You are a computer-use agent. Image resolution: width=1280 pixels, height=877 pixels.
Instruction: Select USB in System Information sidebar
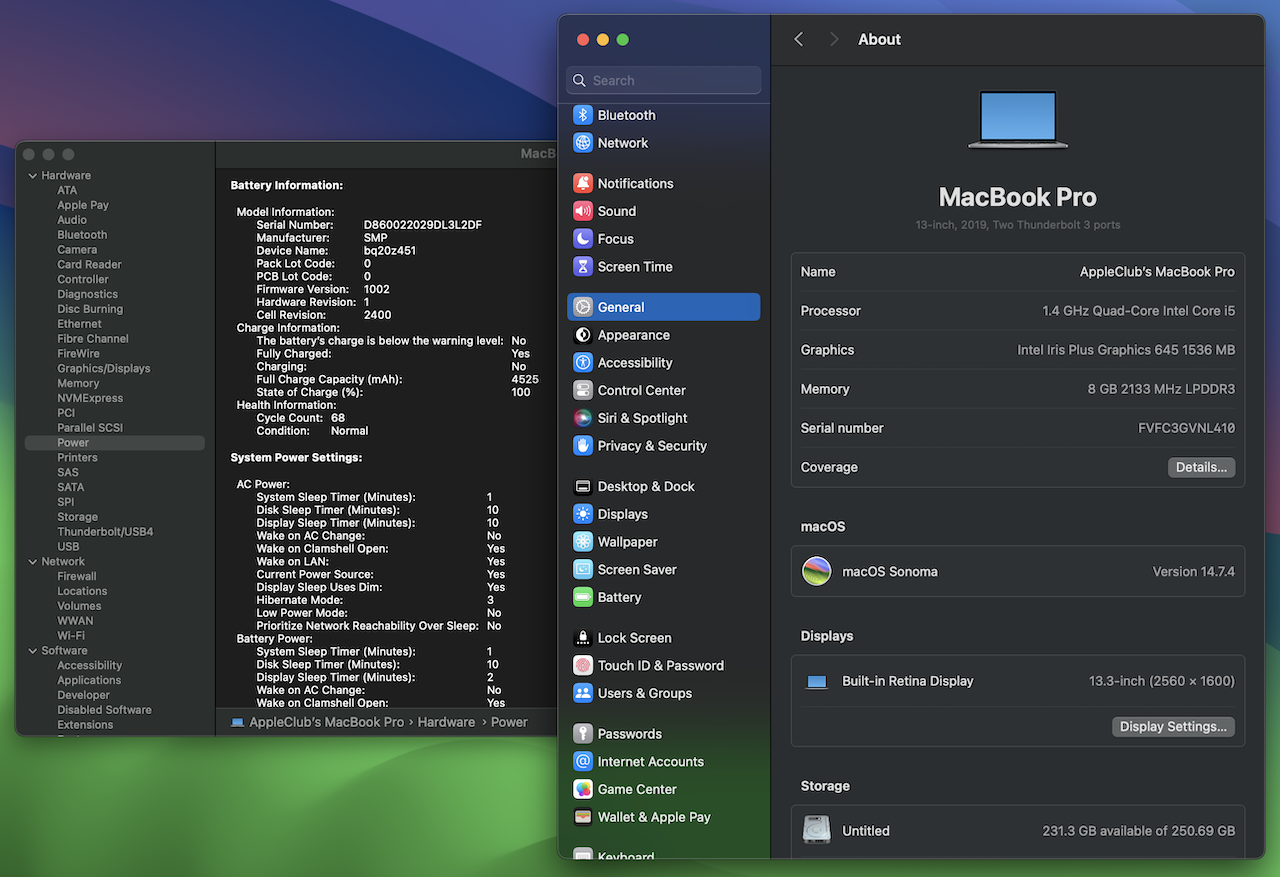point(68,547)
